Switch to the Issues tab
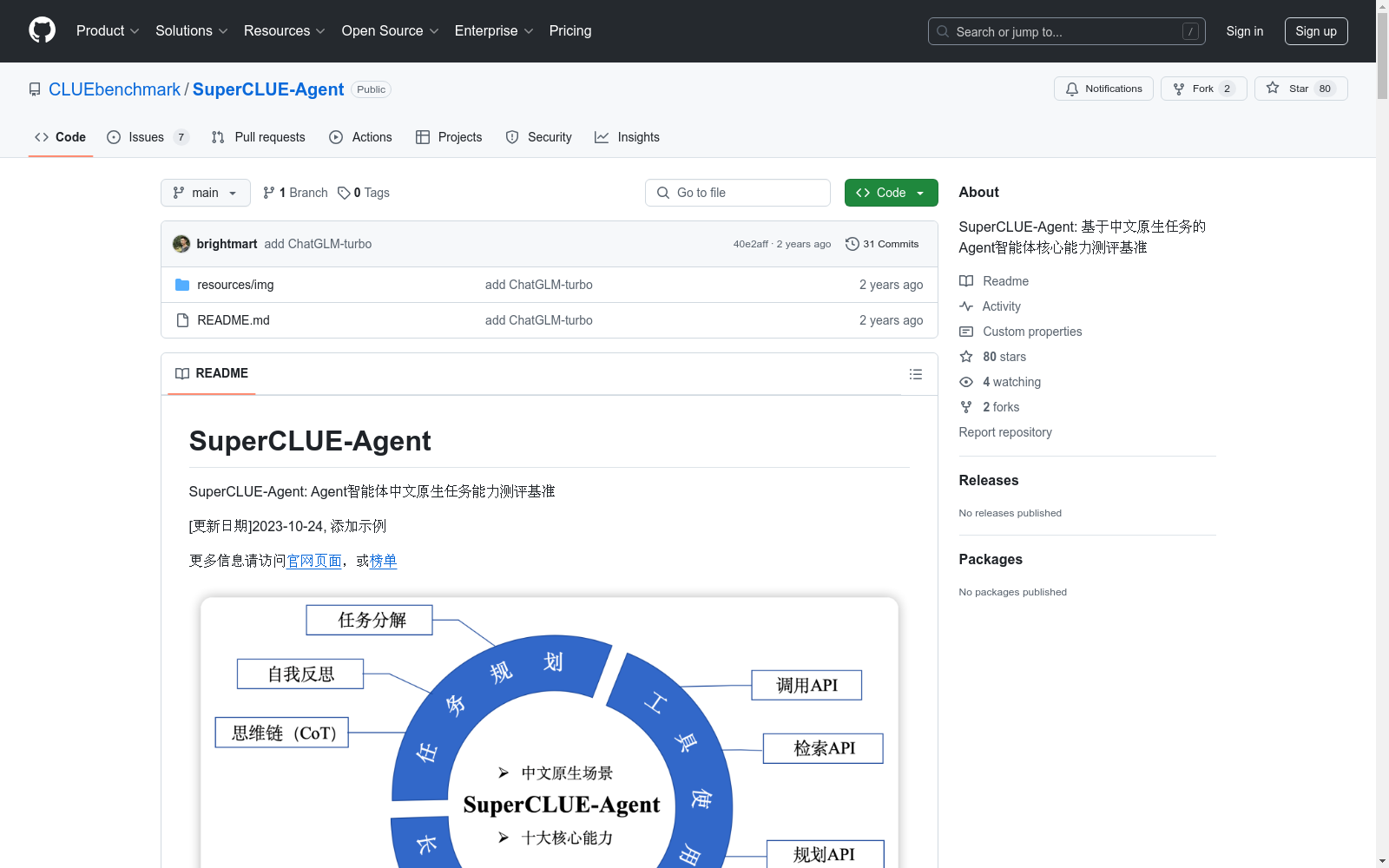 click(148, 137)
